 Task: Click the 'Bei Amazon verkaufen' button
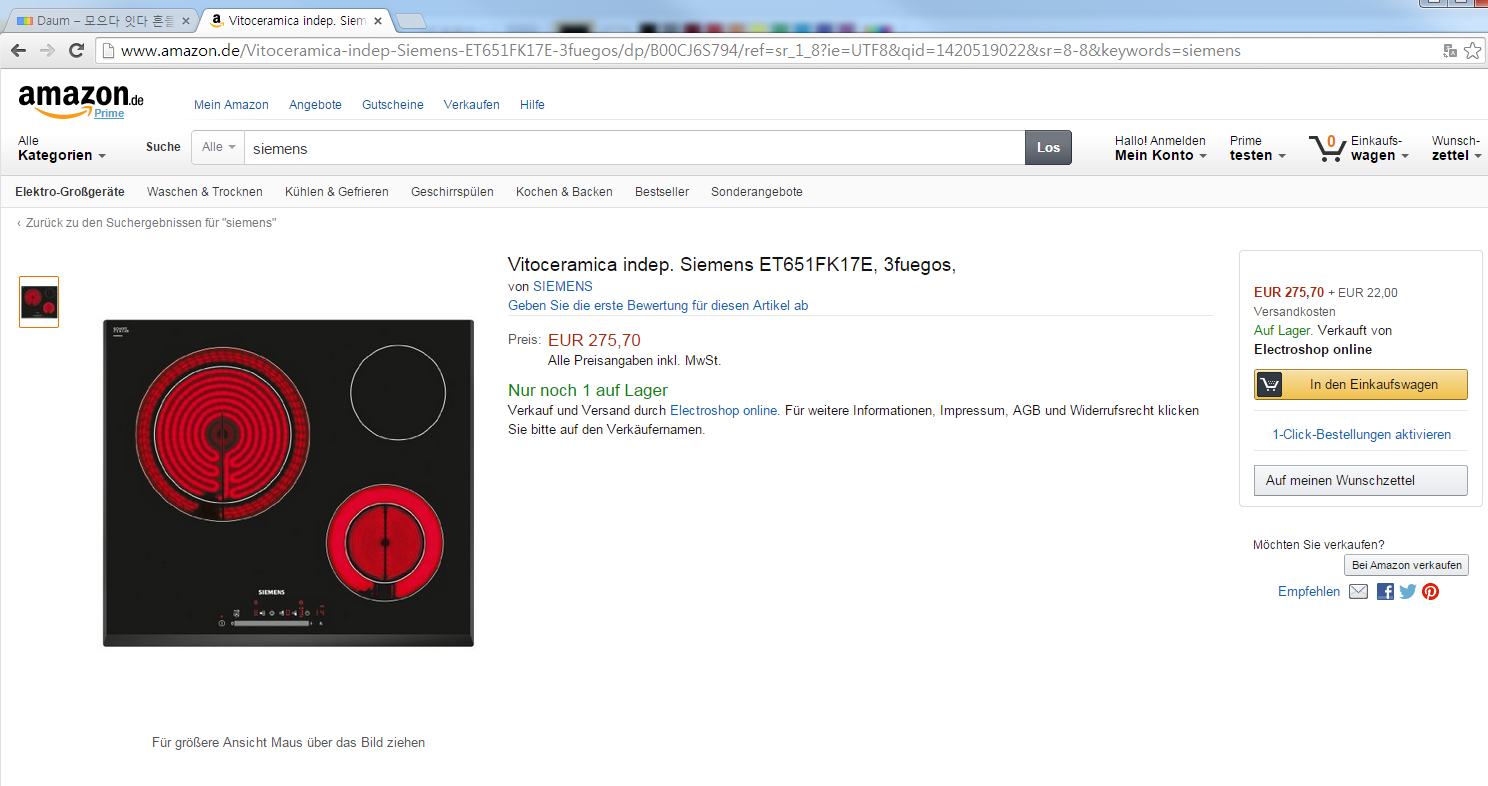(1407, 565)
